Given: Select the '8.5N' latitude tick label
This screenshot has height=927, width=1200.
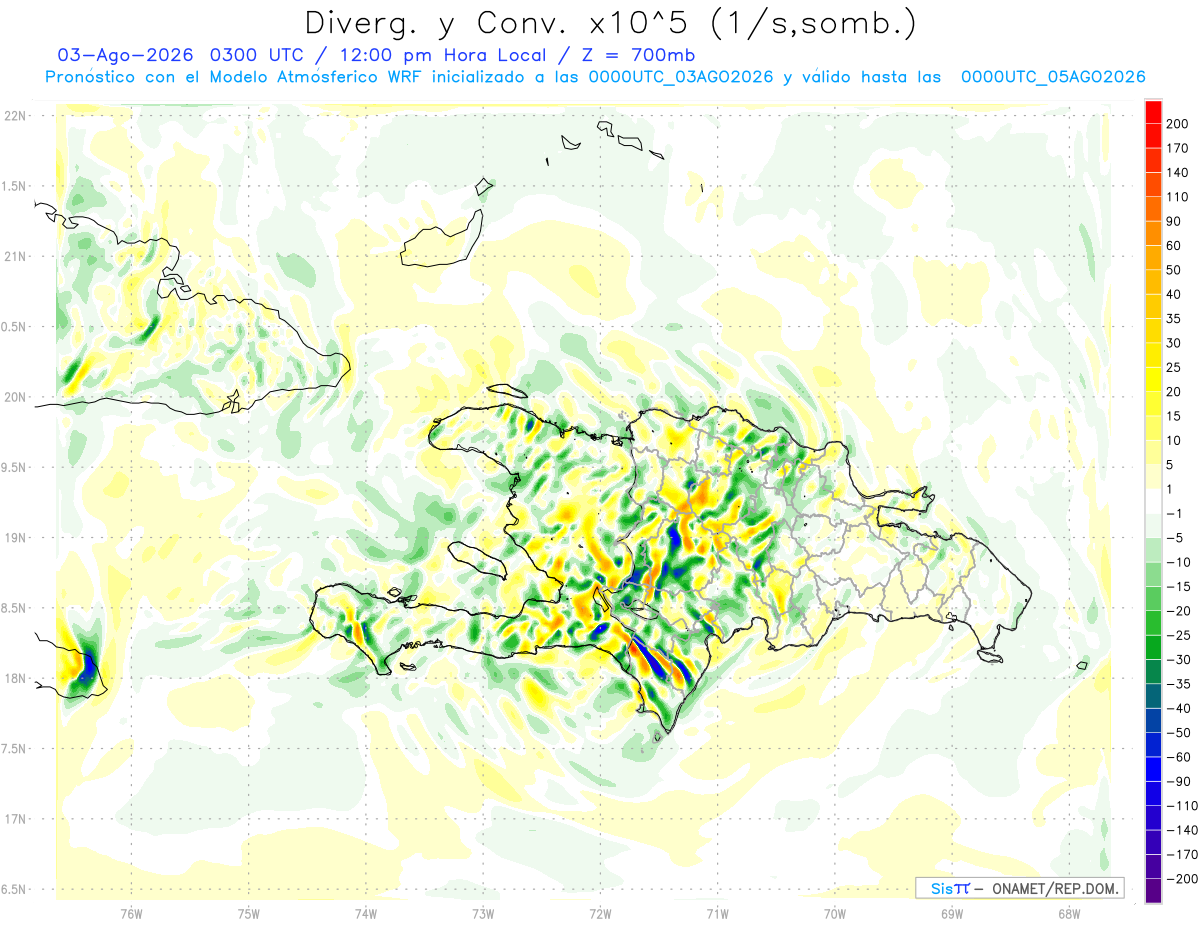Looking at the screenshot, I should point(15,608).
